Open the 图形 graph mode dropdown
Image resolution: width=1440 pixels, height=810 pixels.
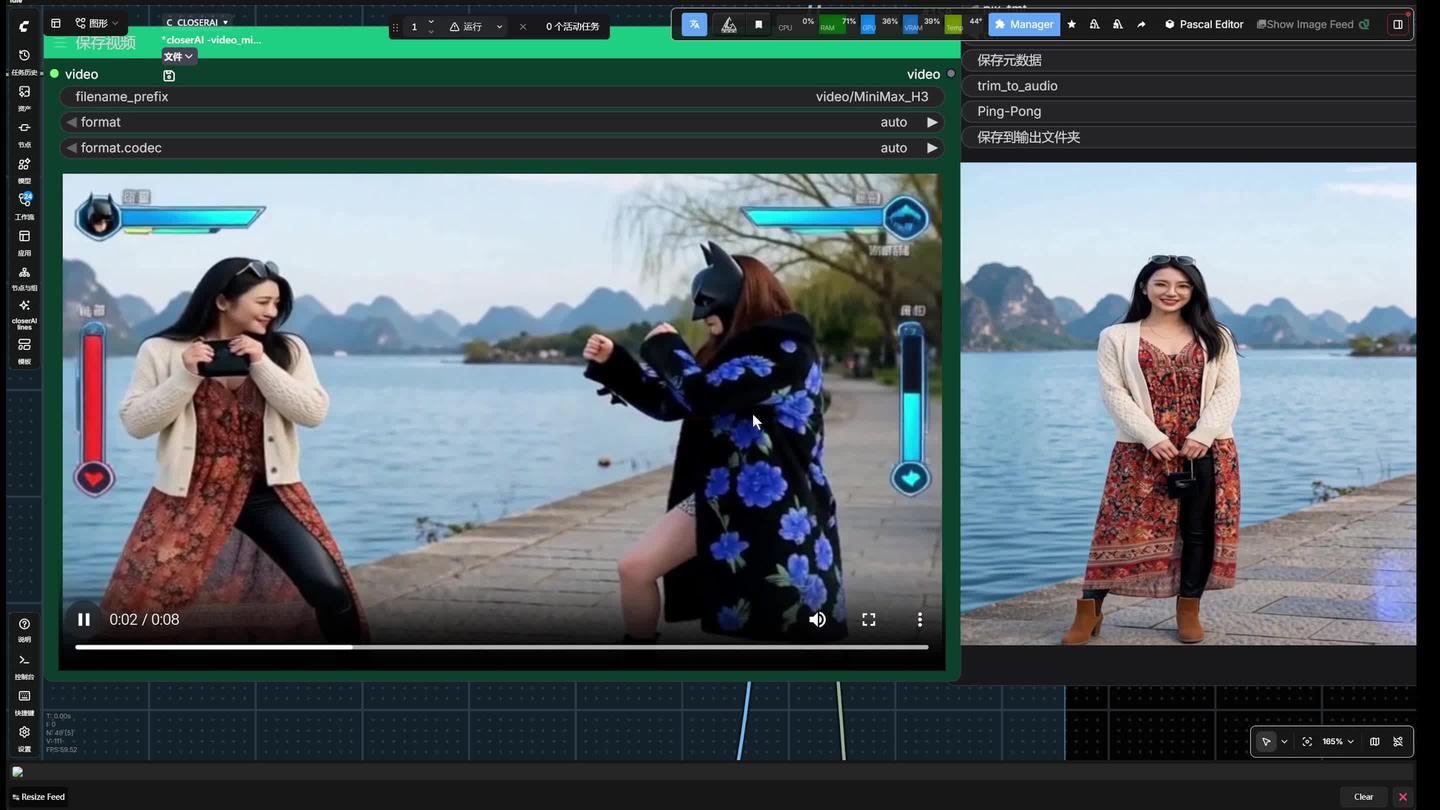pos(97,23)
